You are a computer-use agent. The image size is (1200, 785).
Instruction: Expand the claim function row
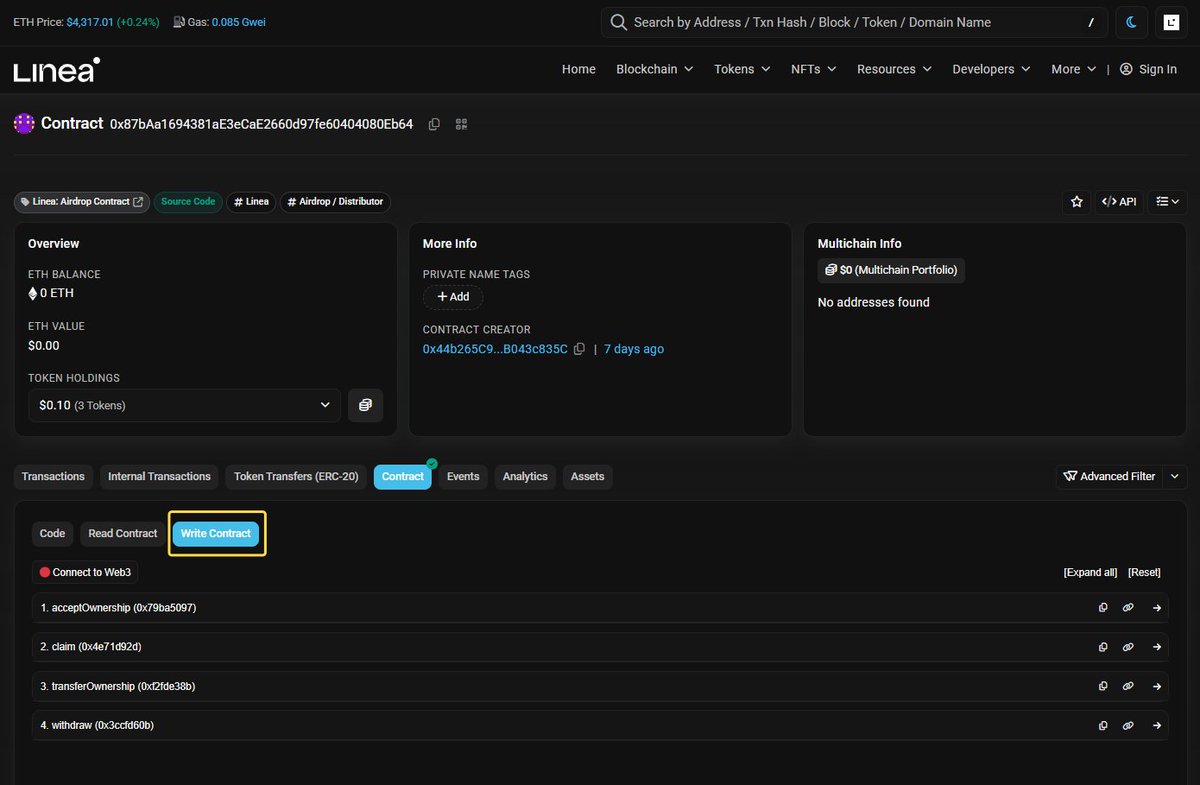click(x=600, y=647)
